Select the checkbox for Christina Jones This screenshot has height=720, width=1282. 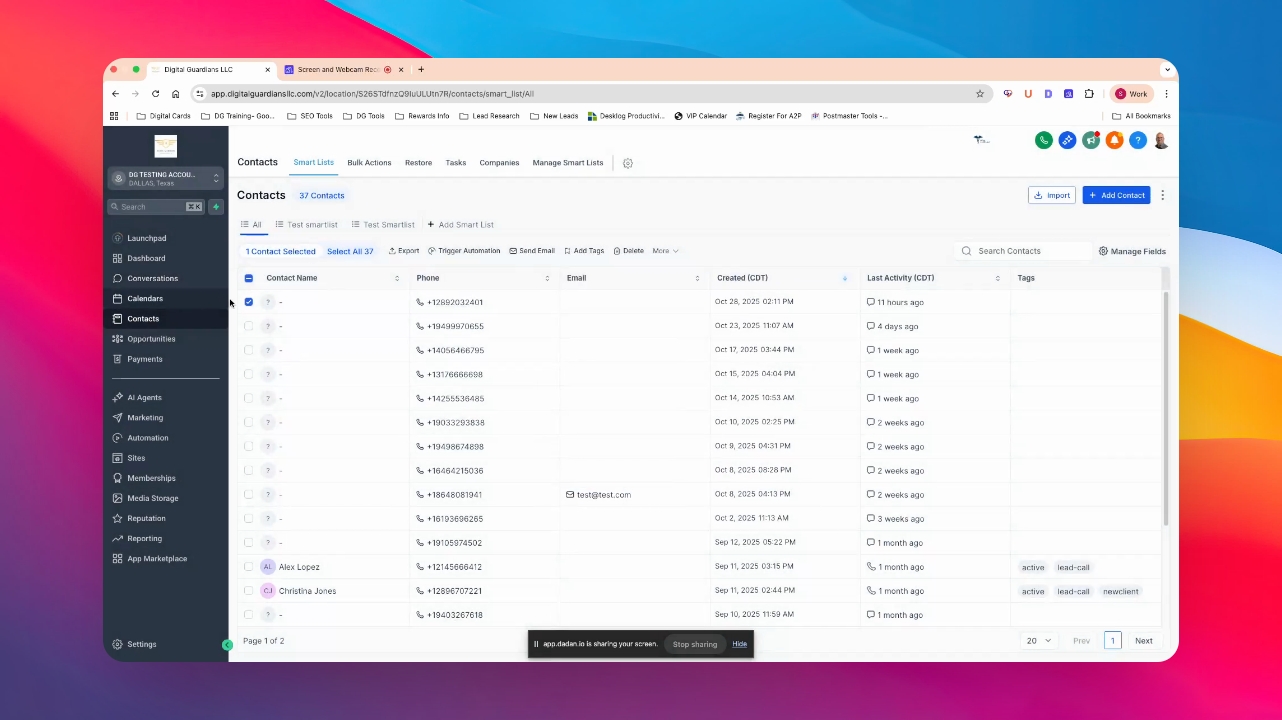pos(249,591)
